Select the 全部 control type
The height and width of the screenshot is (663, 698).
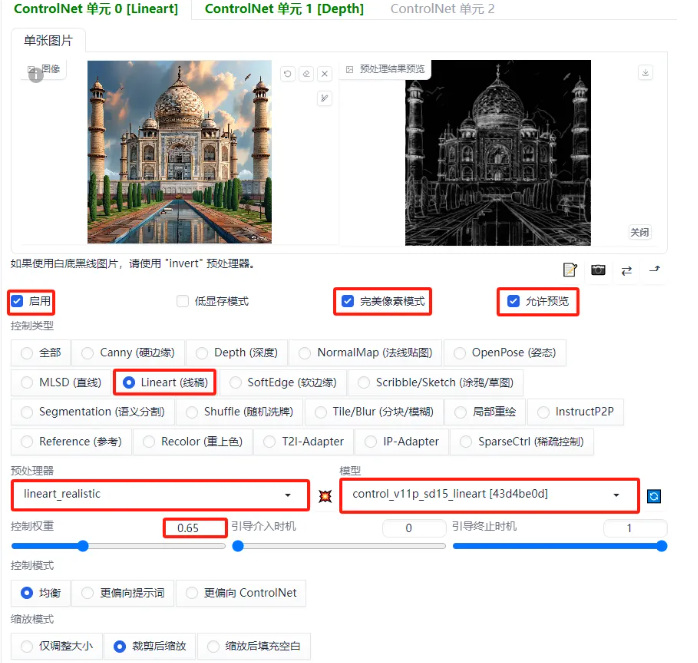pos(41,353)
